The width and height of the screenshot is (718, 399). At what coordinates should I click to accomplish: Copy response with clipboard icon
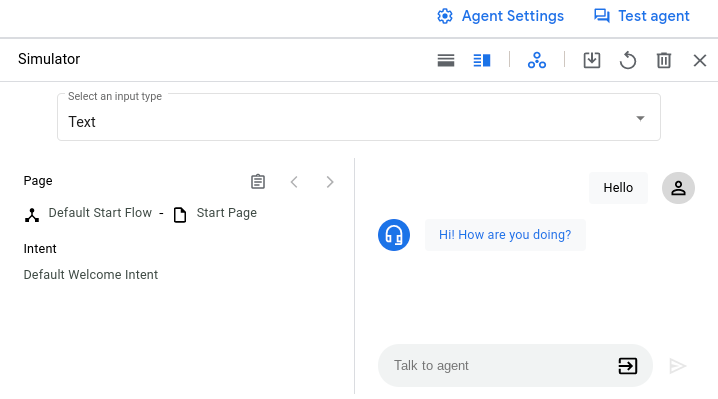point(258,181)
